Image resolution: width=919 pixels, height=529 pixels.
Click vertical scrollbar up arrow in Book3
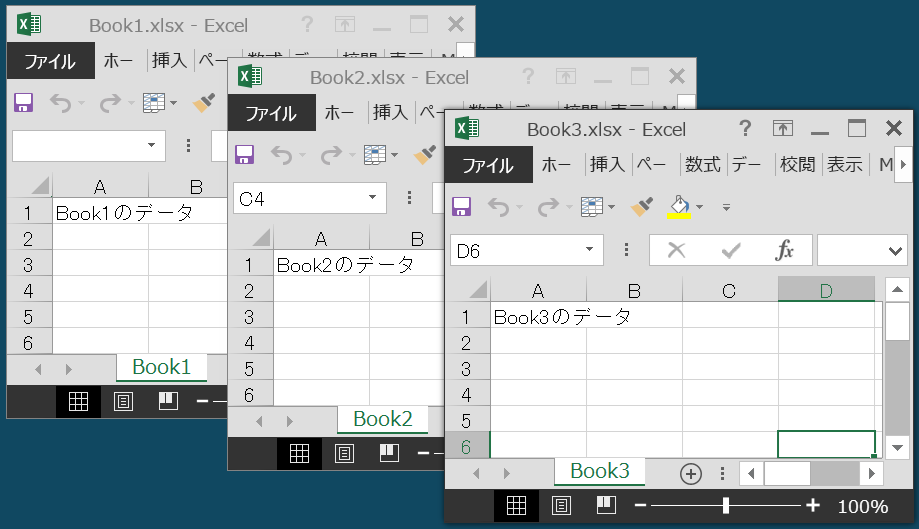[897, 289]
